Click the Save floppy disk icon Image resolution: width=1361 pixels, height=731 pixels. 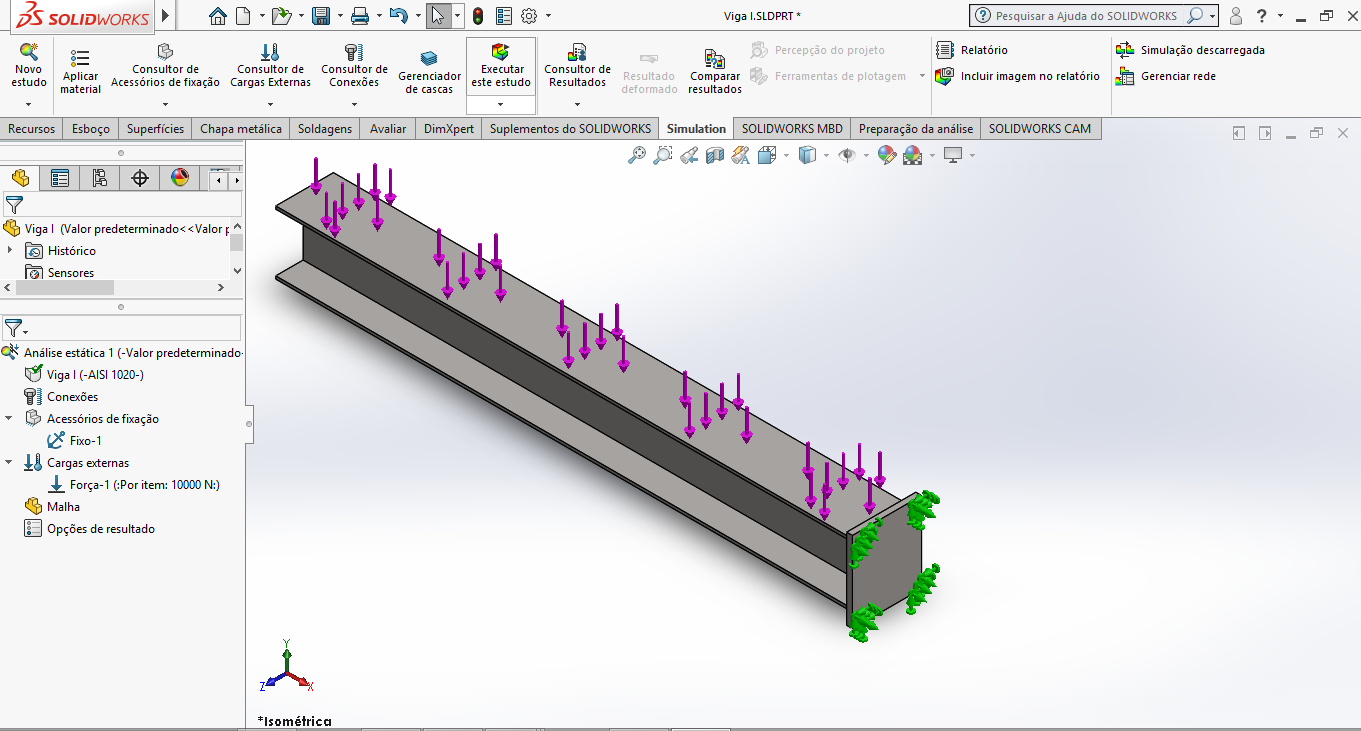321,16
